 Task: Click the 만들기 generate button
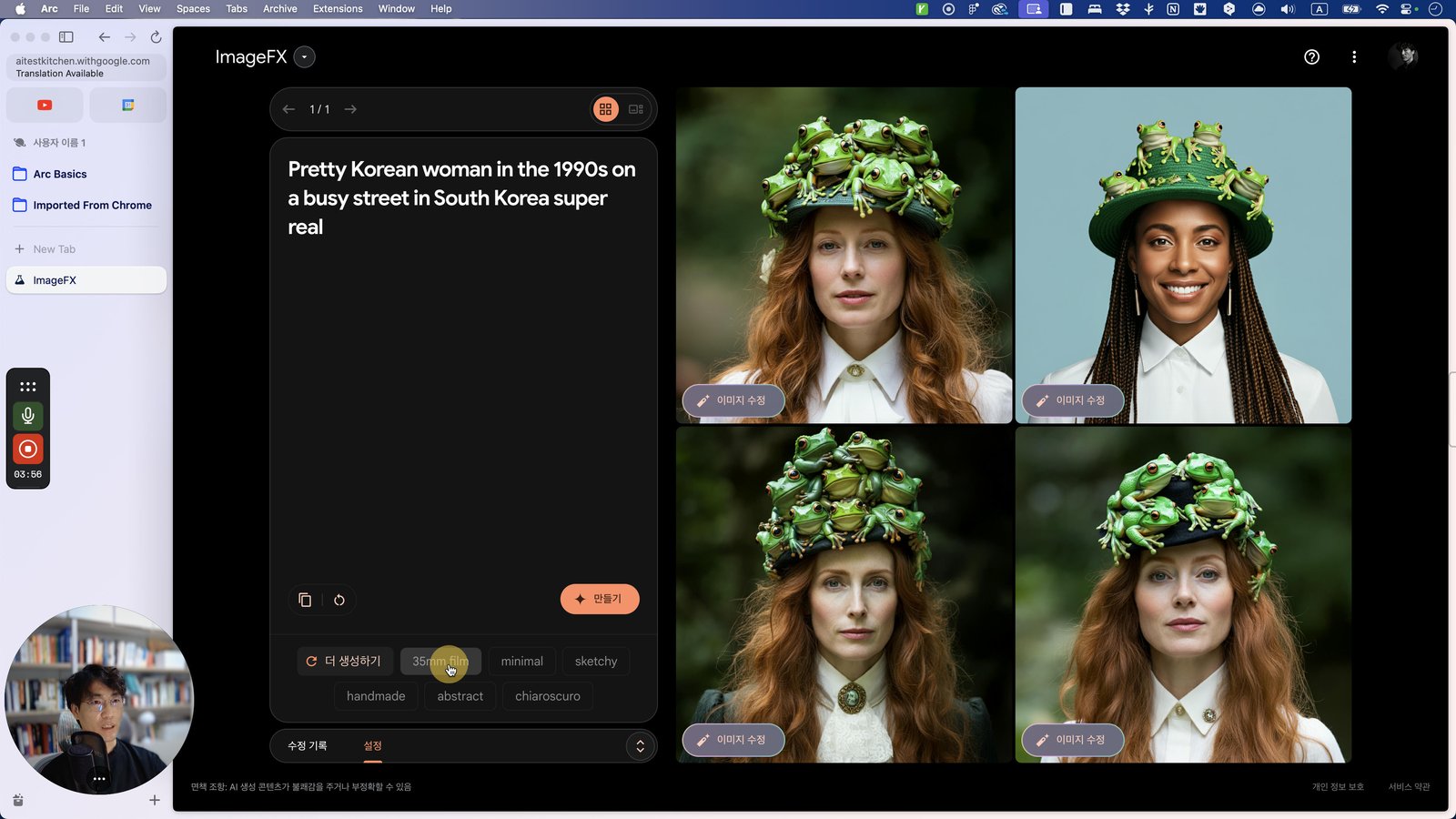(x=600, y=599)
